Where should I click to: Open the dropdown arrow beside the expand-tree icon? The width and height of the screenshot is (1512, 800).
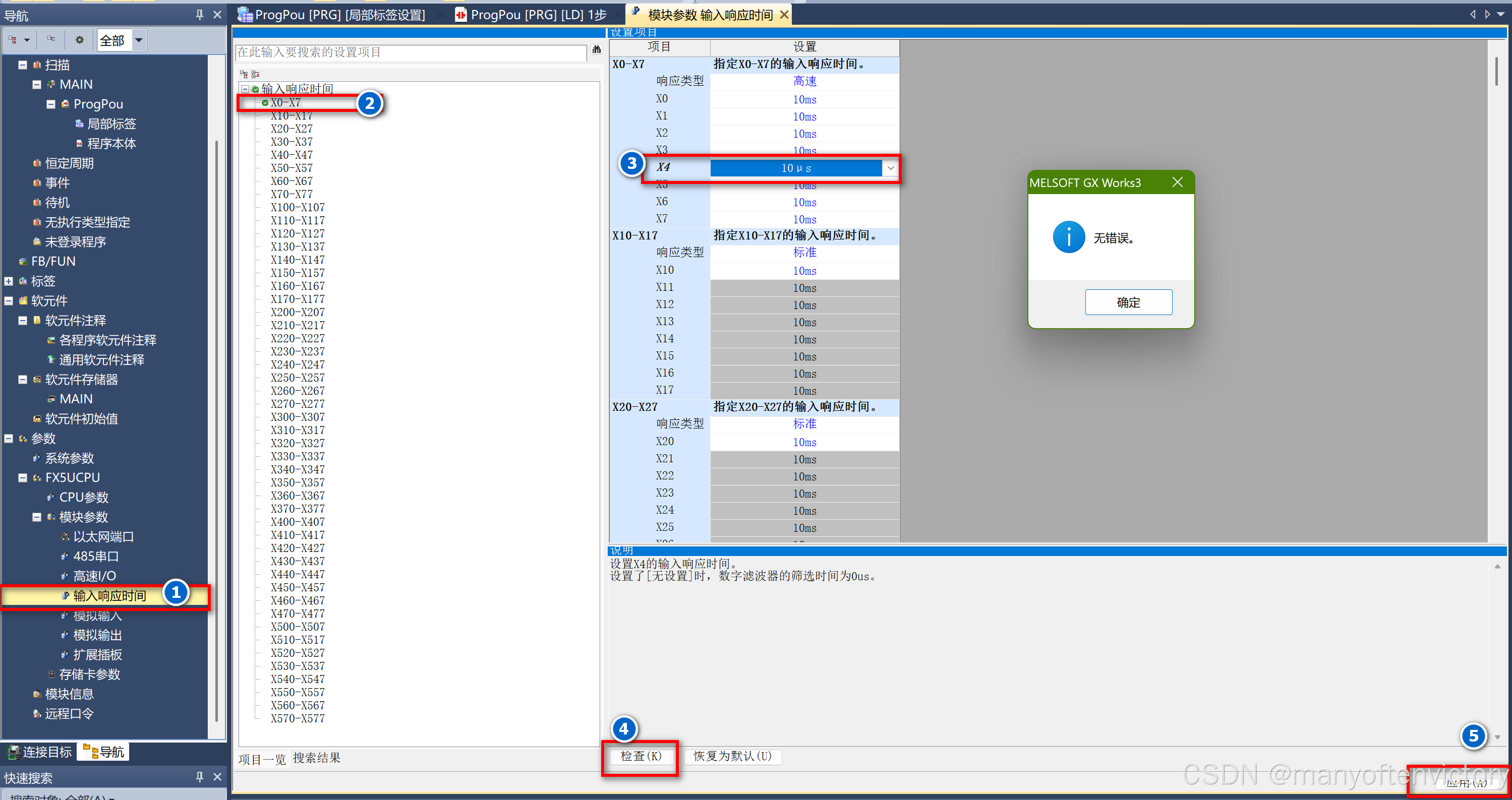26,40
